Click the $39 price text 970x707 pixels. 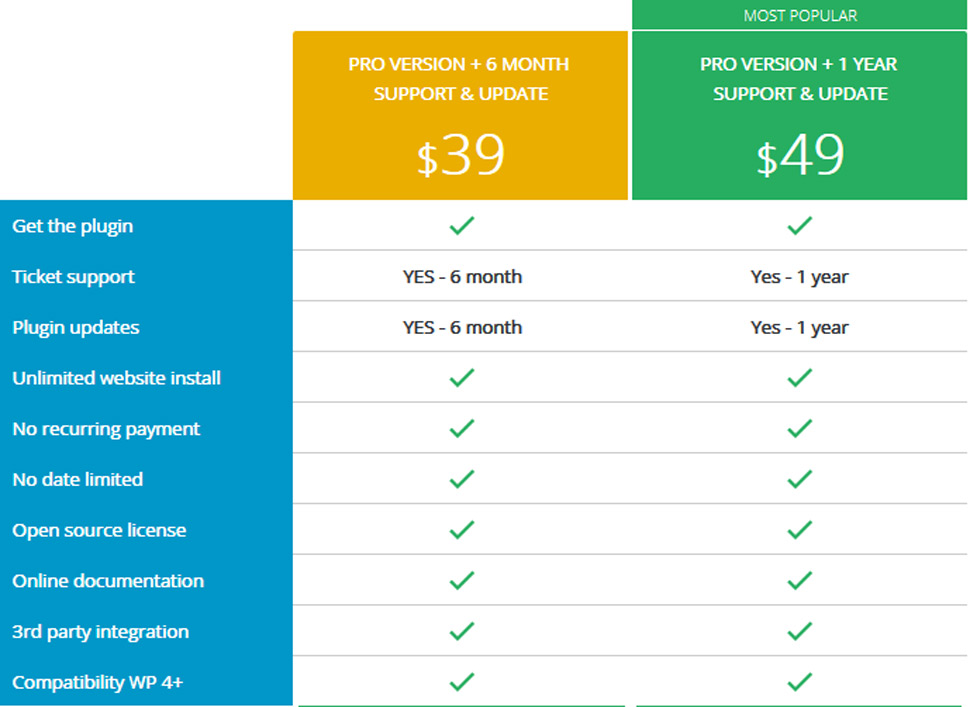click(461, 156)
